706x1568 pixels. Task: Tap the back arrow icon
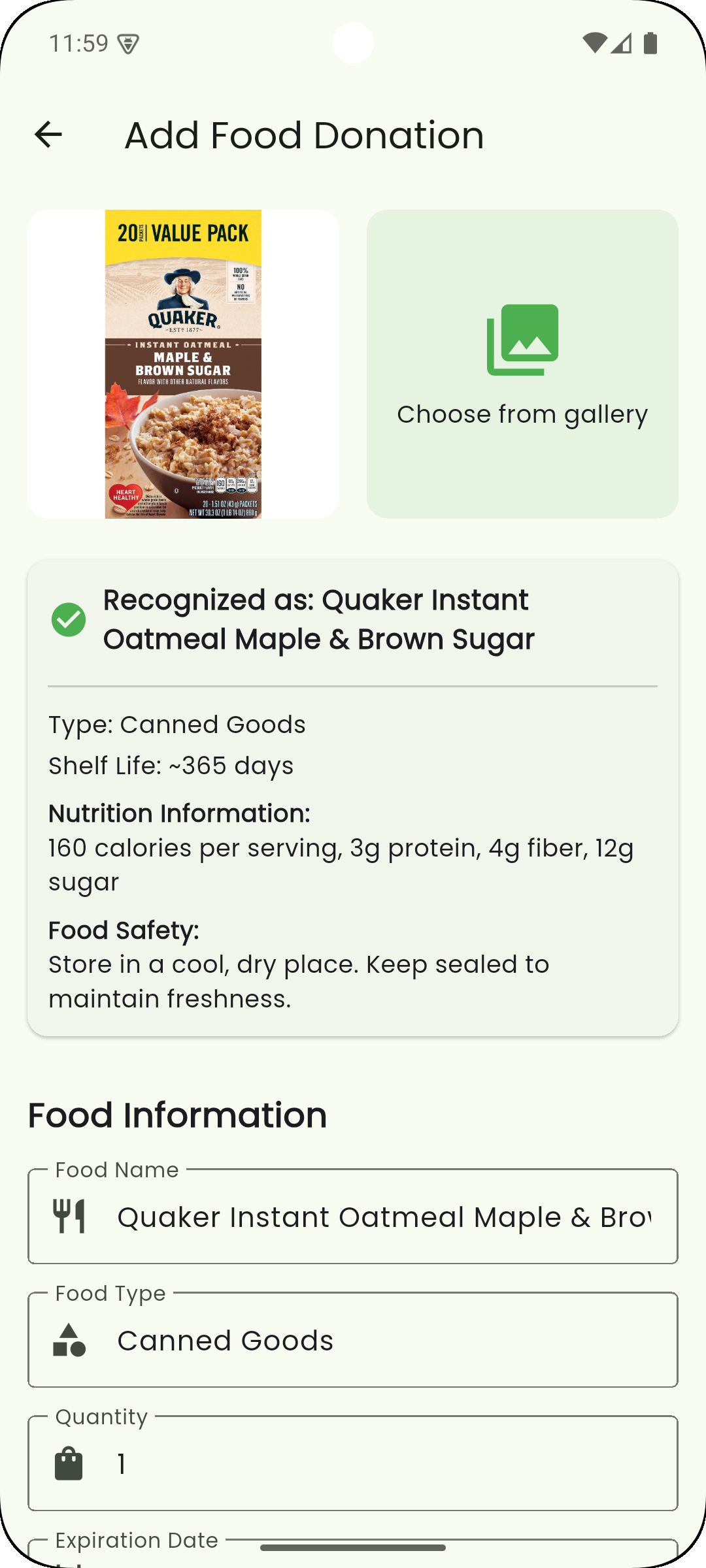click(x=48, y=135)
